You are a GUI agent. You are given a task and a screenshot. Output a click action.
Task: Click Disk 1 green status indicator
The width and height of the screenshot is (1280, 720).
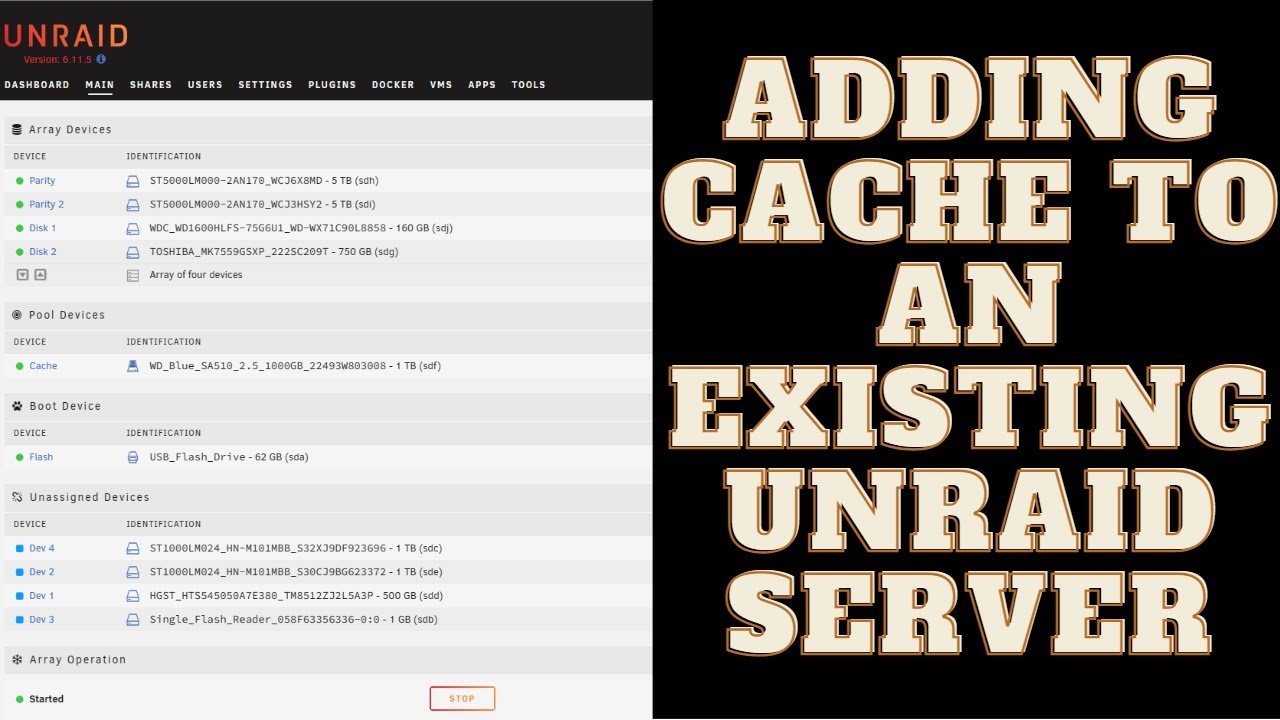pyautogui.click(x=19, y=229)
